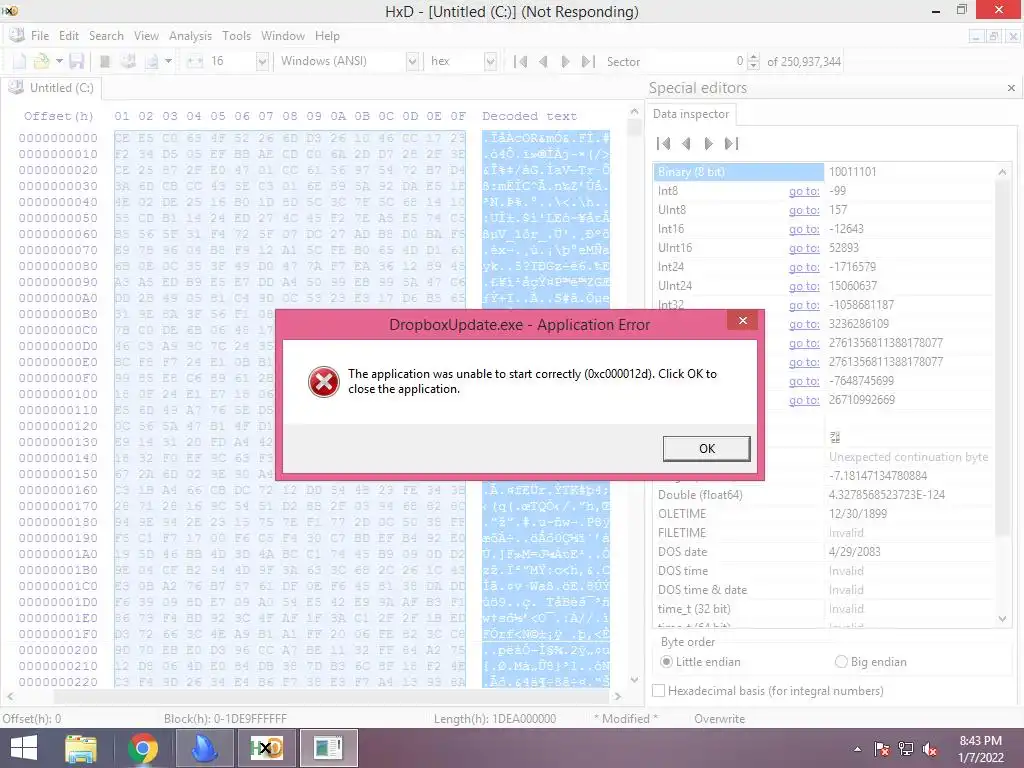The width and height of the screenshot is (1024, 768).
Task: Click the Data inspector scroll up arrow
Action: click(x=1002, y=172)
